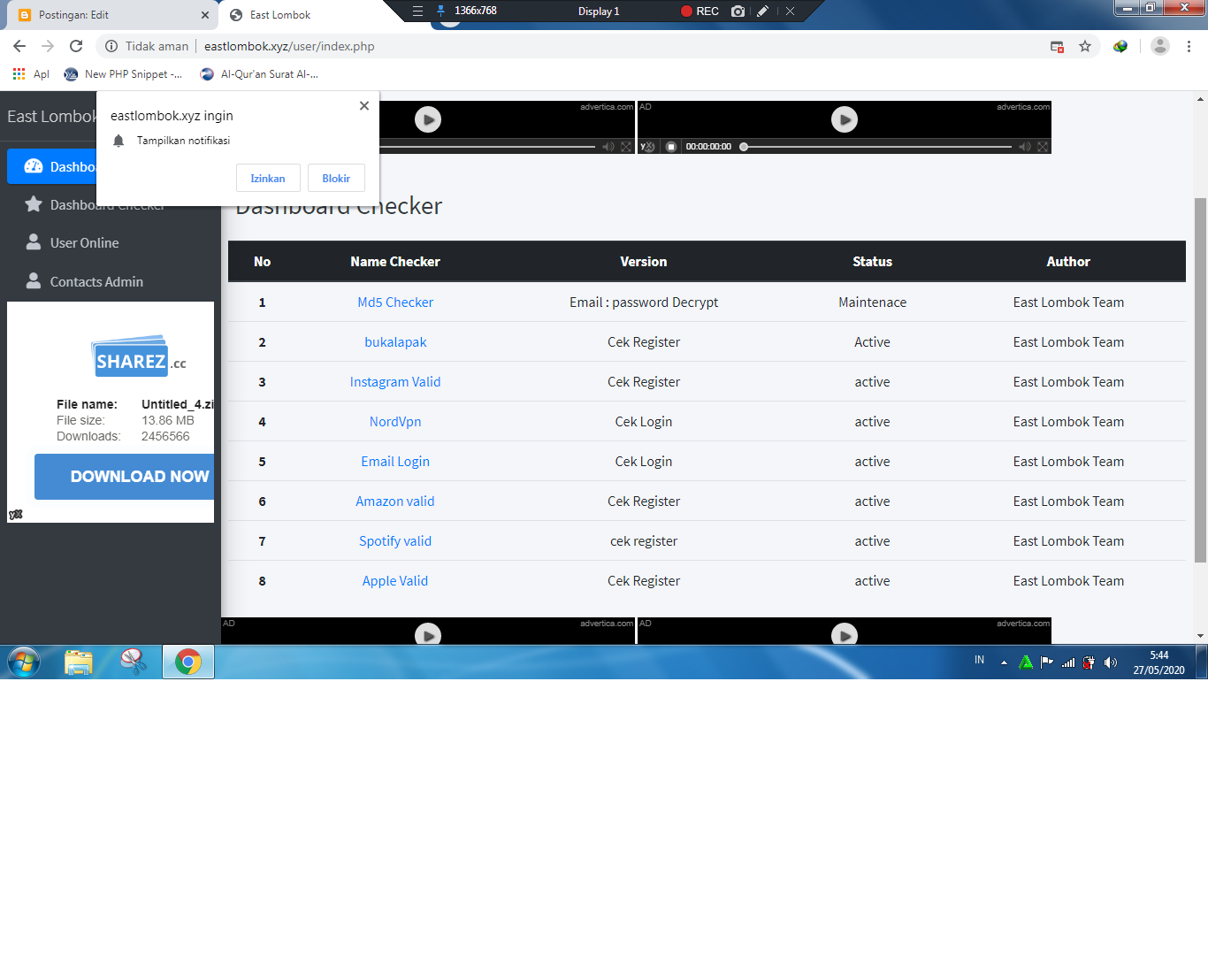This screenshot has height=980, width=1208.
Task: Open the Al-Qur'an Surat bookmark
Action: tap(259, 74)
